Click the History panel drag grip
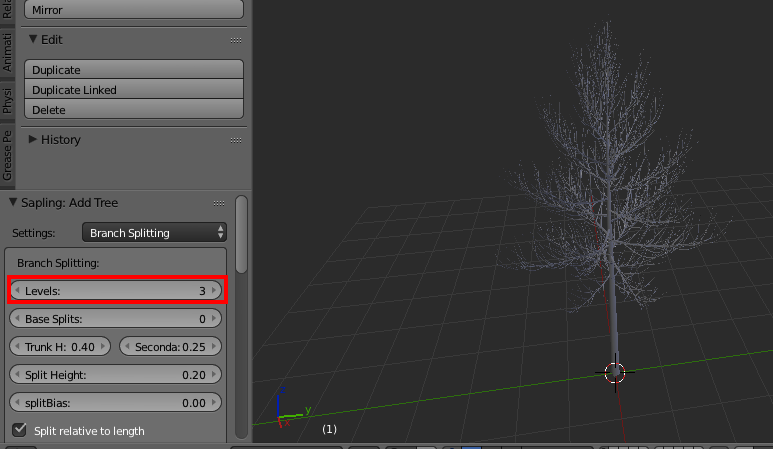The height and width of the screenshot is (449, 773). click(x=236, y=140)
